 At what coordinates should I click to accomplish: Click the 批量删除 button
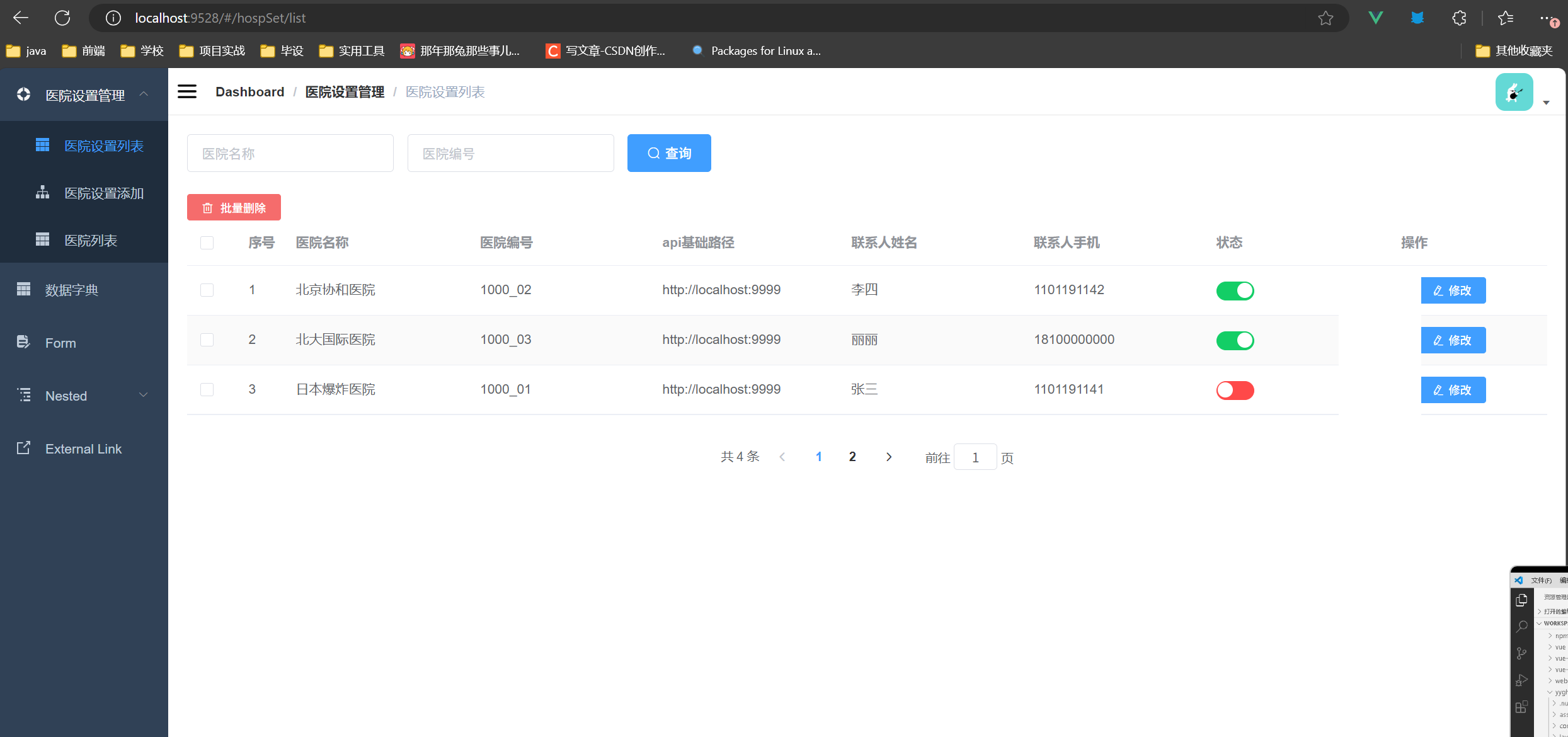234,208
